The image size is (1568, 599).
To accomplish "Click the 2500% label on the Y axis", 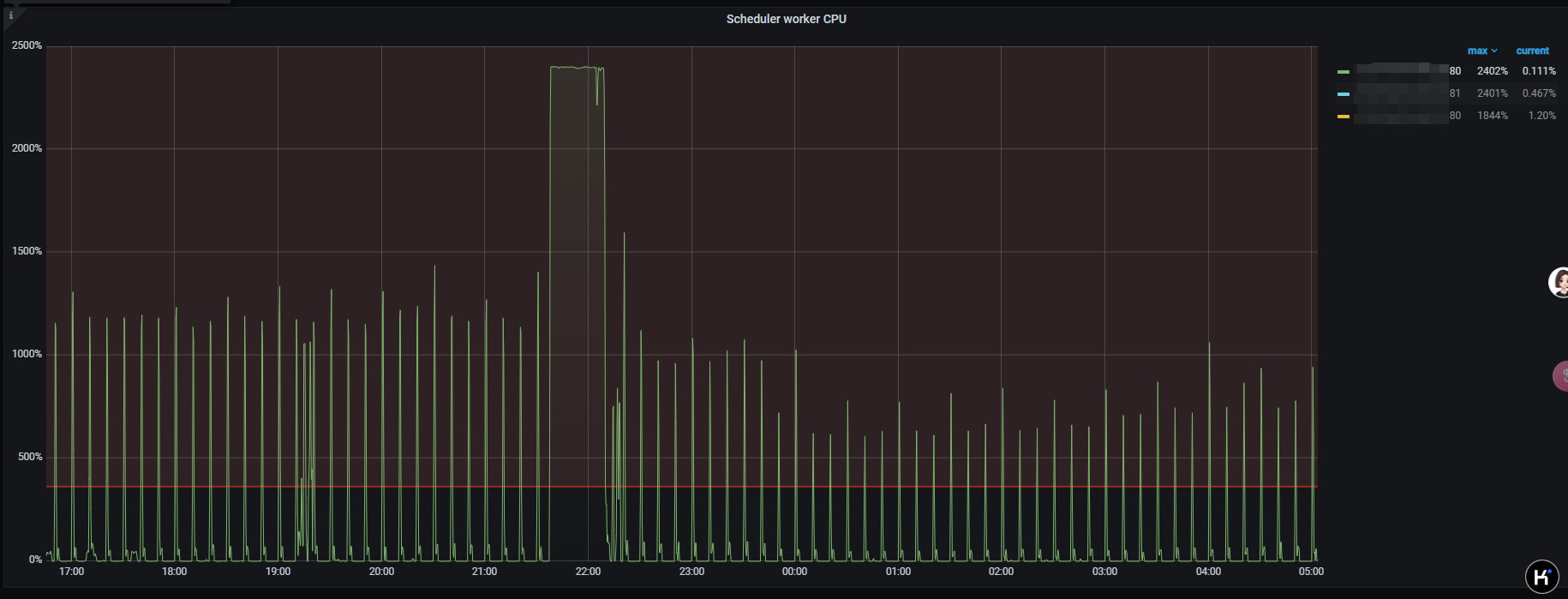I will (x=27, y=45).
